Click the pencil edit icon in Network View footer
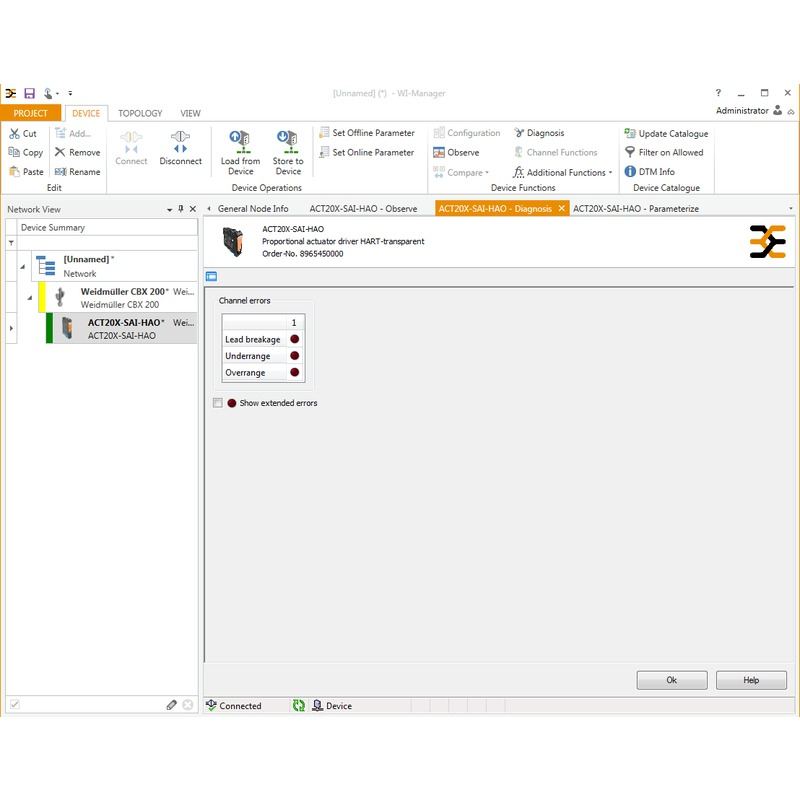 (171, 705)
